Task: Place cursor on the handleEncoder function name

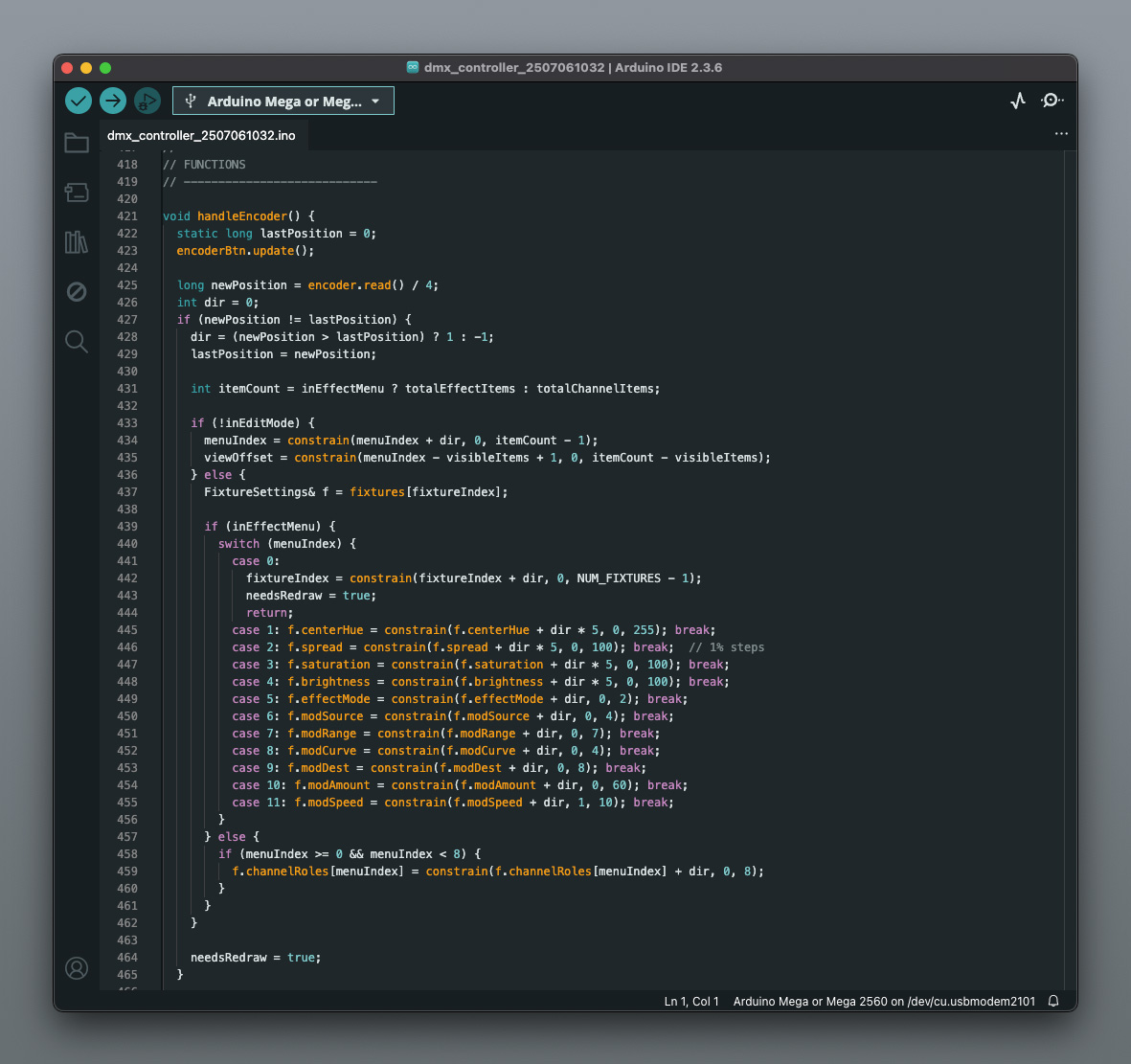Action: [x=241, y=216]
